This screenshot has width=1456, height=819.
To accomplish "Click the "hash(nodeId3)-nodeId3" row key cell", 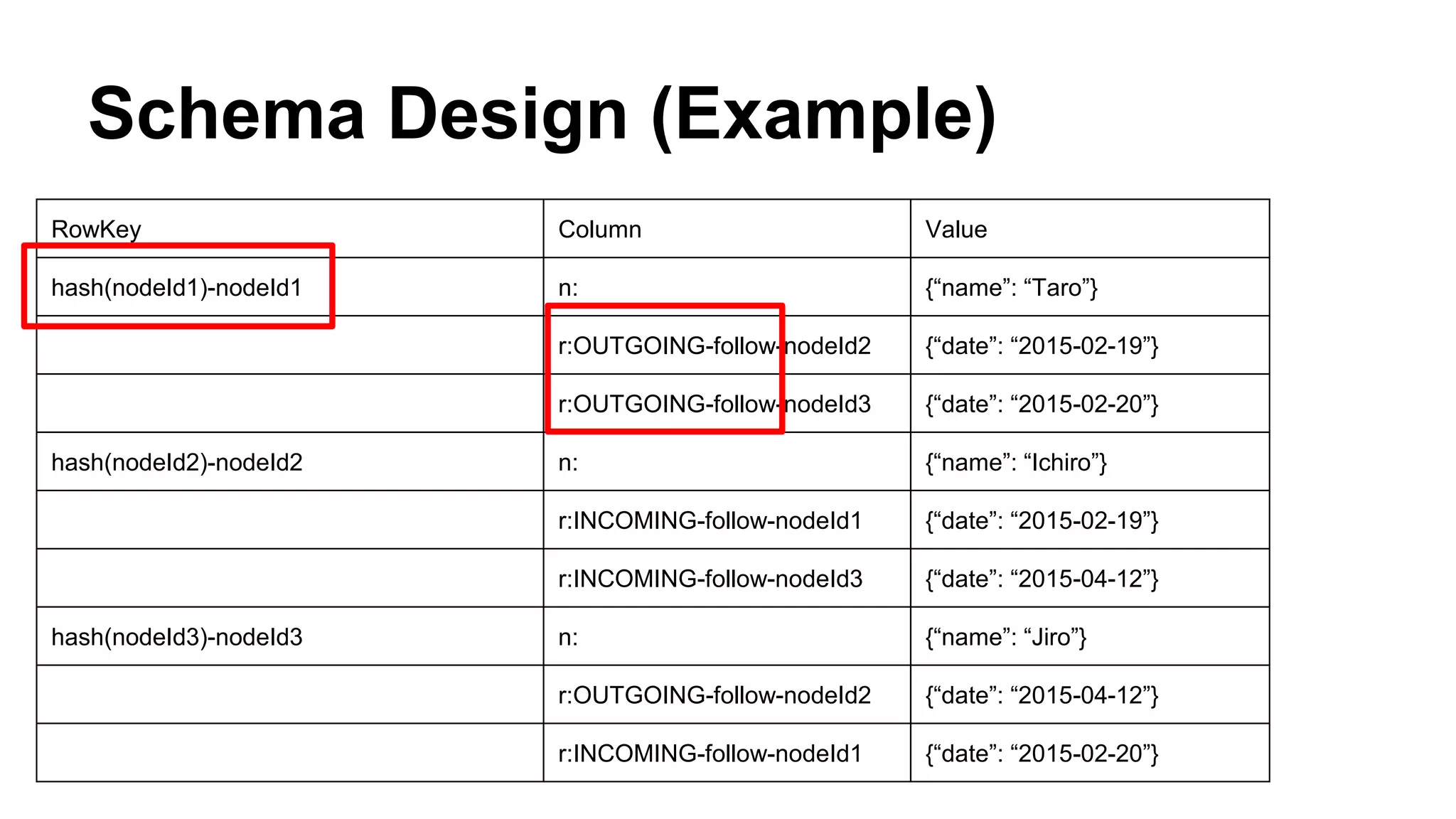I will (x=290, y=637).
